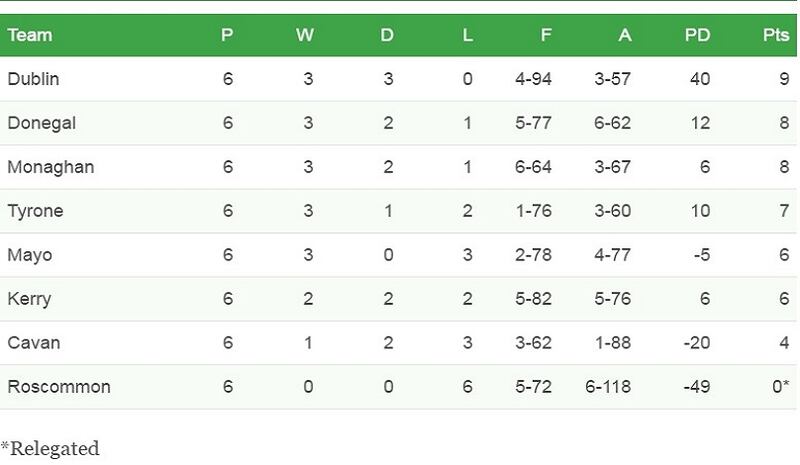Click the Team column header
800x465 pixels.
click(x=29, y=35)
